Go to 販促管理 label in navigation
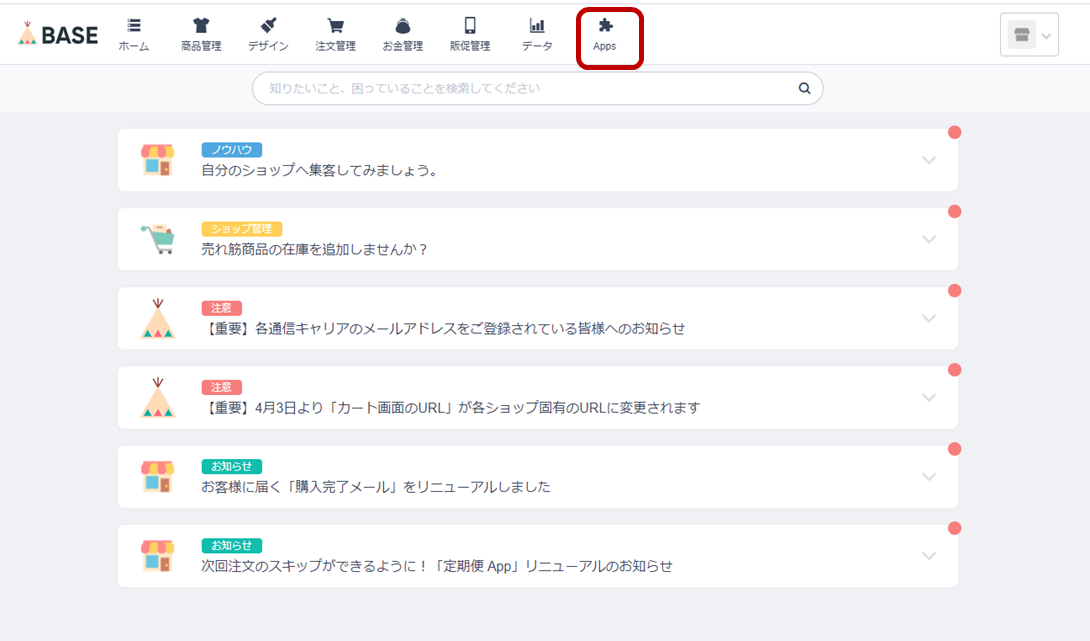1090x641 pixels. pos(470,47)
